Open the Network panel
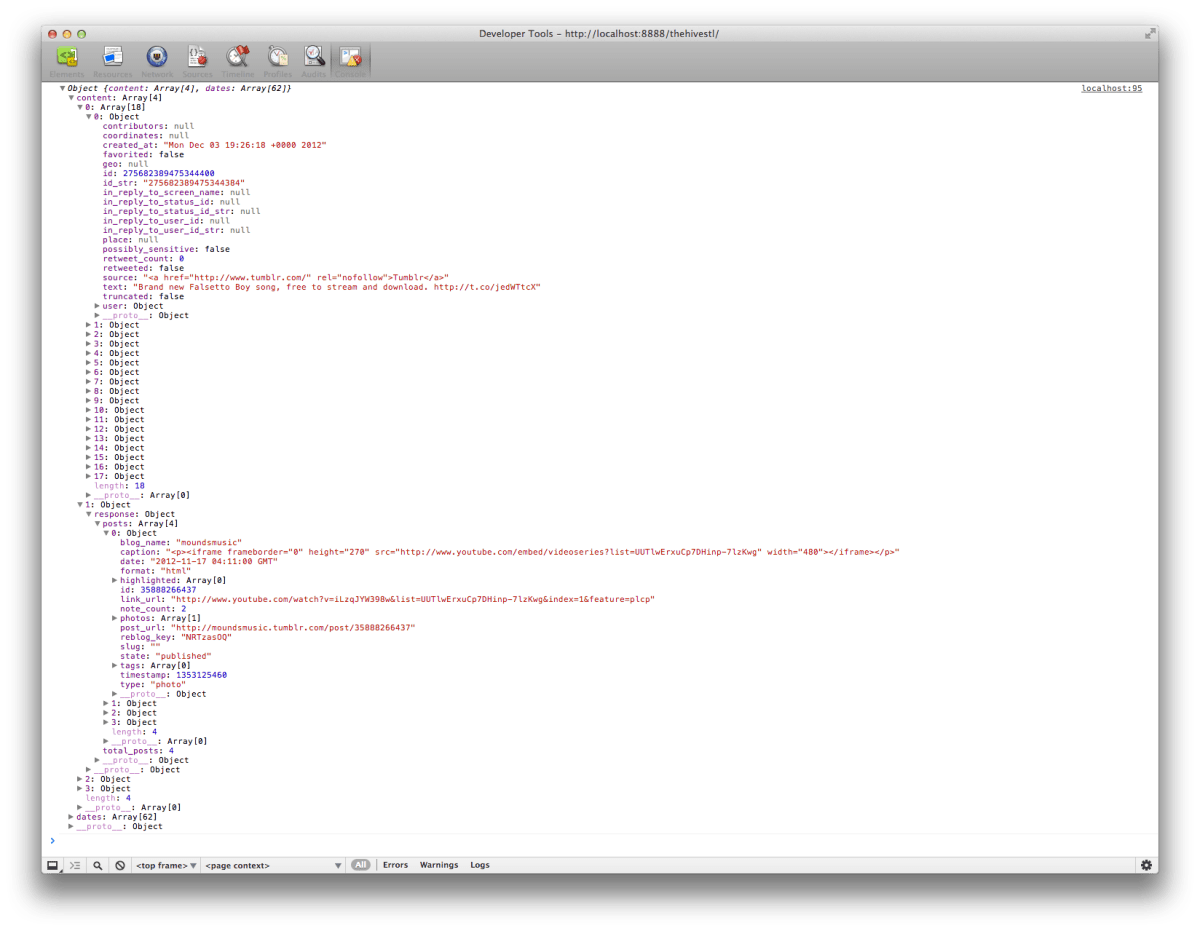The image size is (1200, 931). pyautogui.click(x=157, y=61)
